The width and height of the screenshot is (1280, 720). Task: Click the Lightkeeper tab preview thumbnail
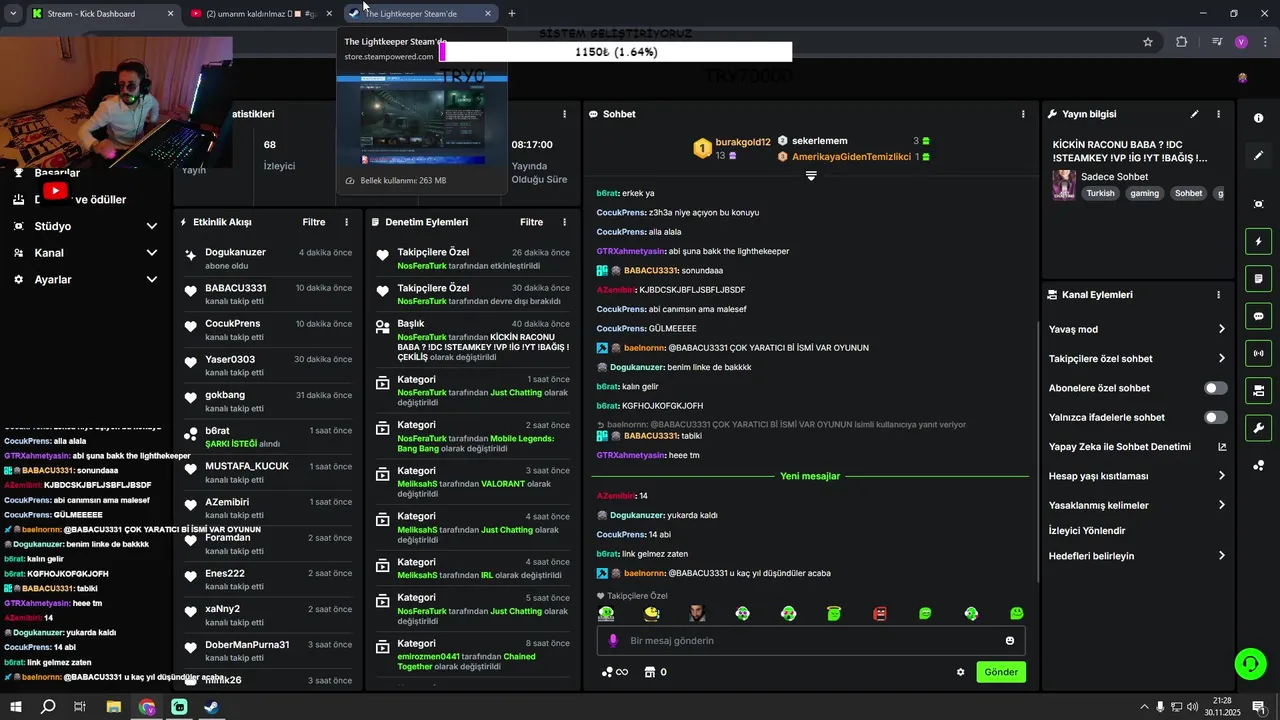(422, 116)
